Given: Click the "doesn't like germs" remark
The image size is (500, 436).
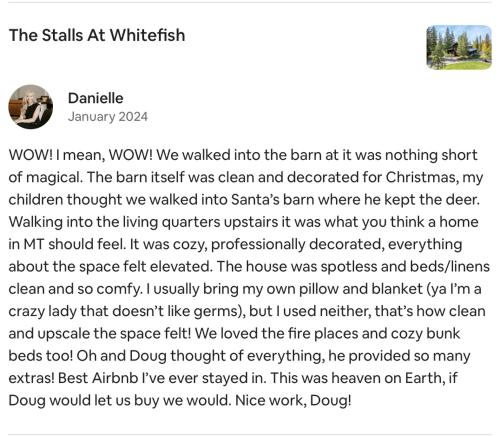Looking at the screenshot, I should 161,311.
